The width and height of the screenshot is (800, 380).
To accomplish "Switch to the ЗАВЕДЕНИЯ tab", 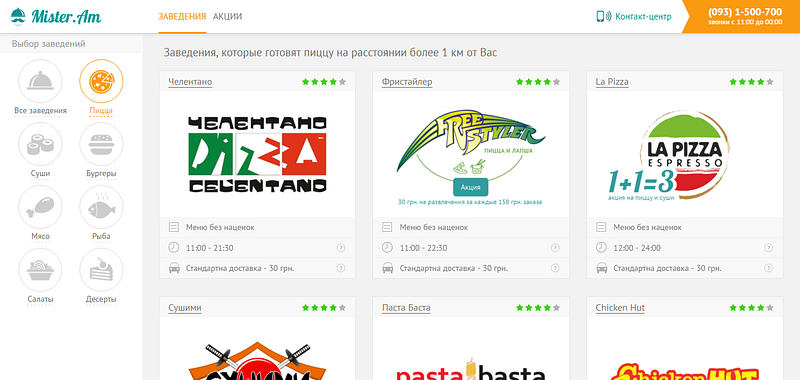I will click(x=182, y=16).
